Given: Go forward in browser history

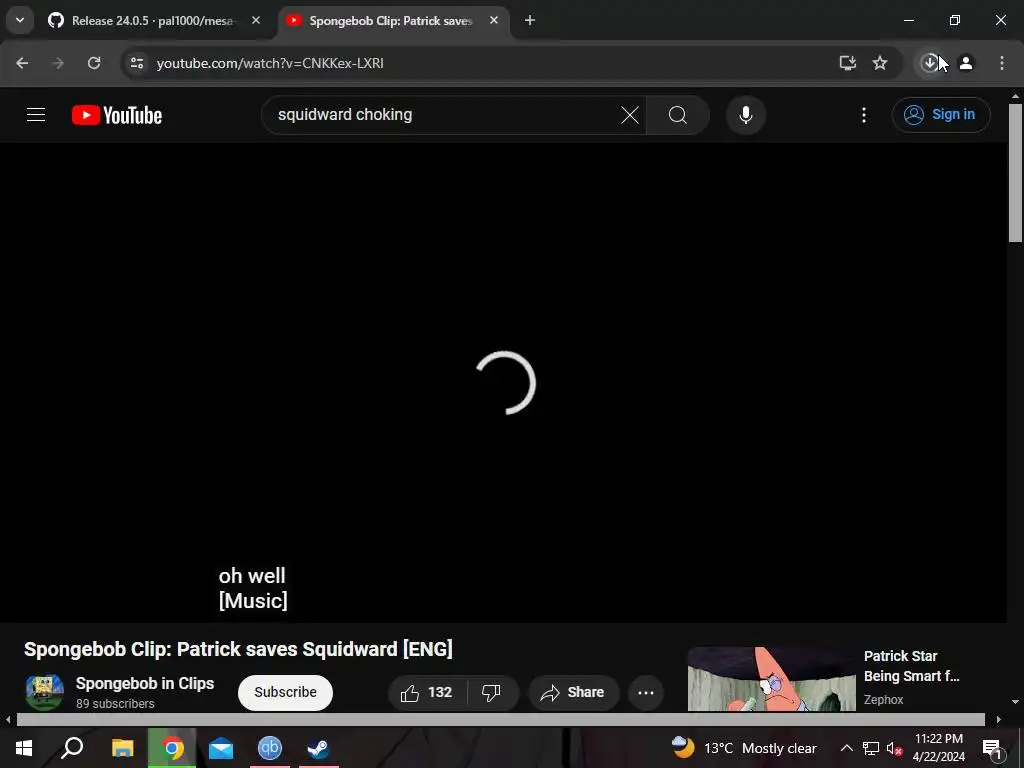Looking at the screenshot, I should coord(58,63).
